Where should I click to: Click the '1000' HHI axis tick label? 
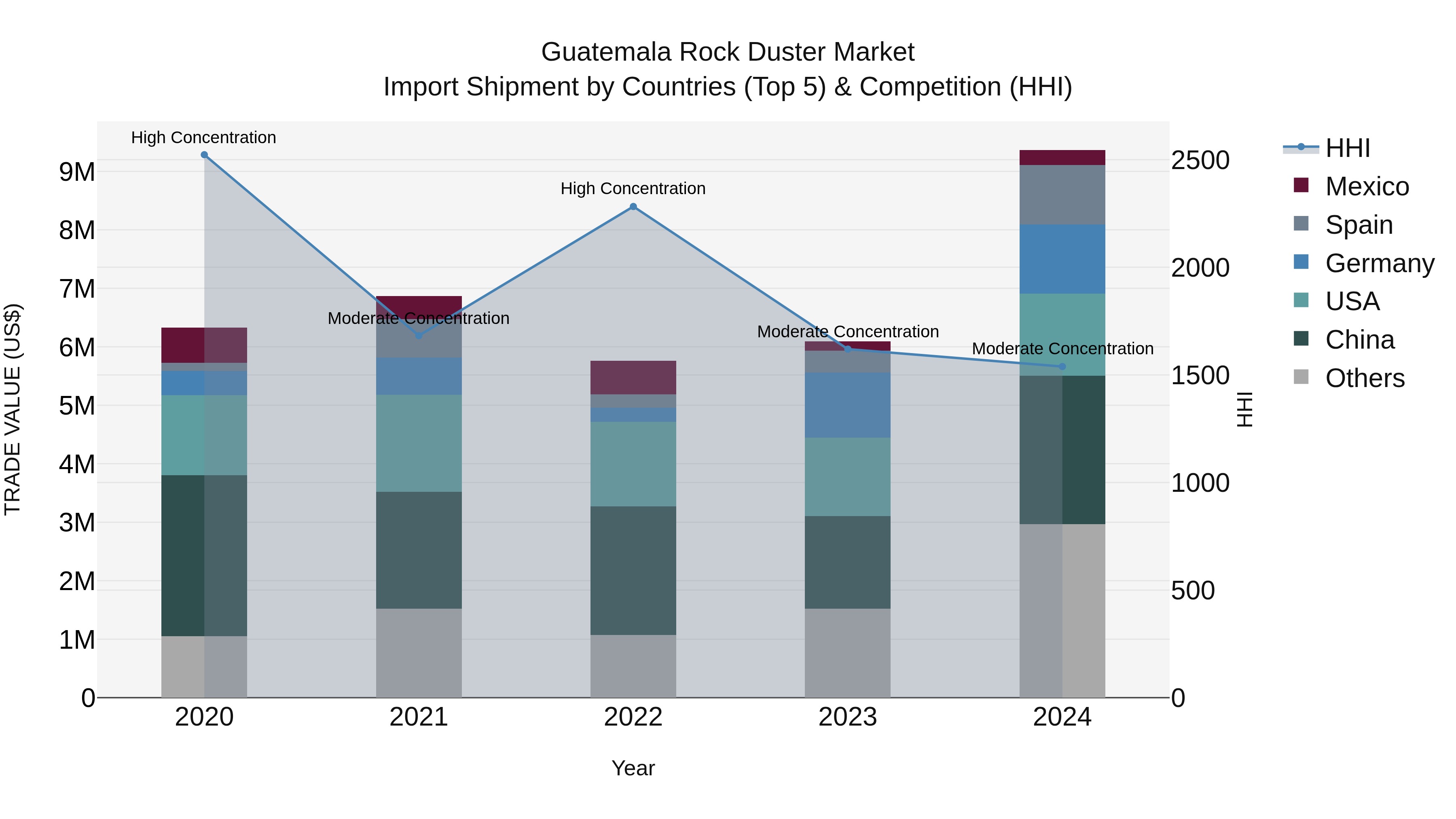[1200, 483]
